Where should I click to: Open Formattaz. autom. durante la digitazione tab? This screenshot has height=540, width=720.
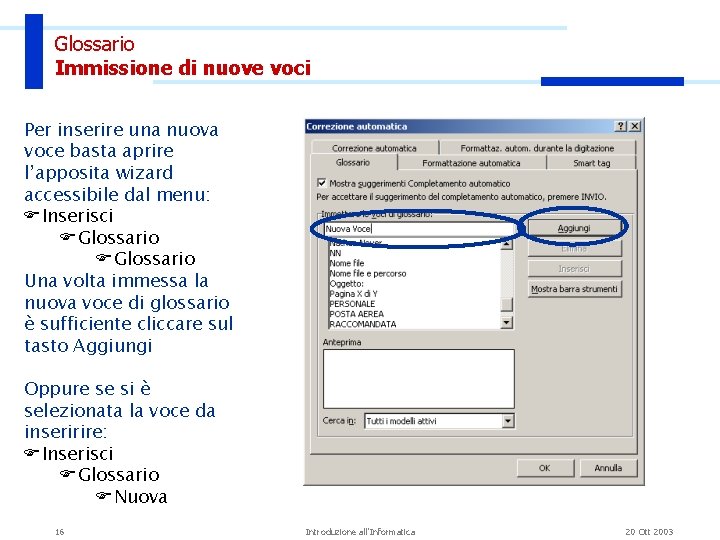pyautogui.click(x=537, y=148)
